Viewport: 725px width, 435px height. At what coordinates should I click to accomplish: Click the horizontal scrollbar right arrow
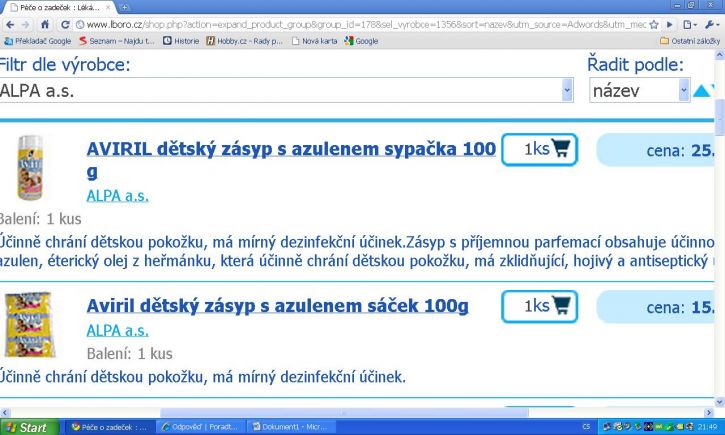pyautogui.click(x=709, y=412)
